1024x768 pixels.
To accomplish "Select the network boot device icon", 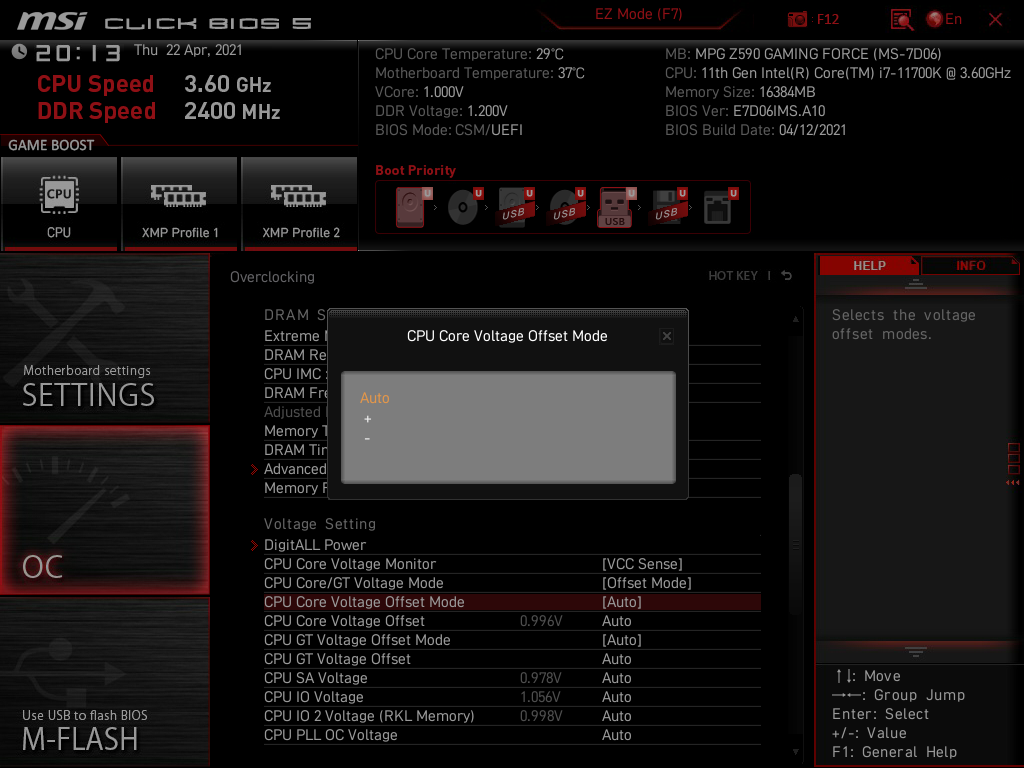I will pyautogui.click(x=720, y=207).
